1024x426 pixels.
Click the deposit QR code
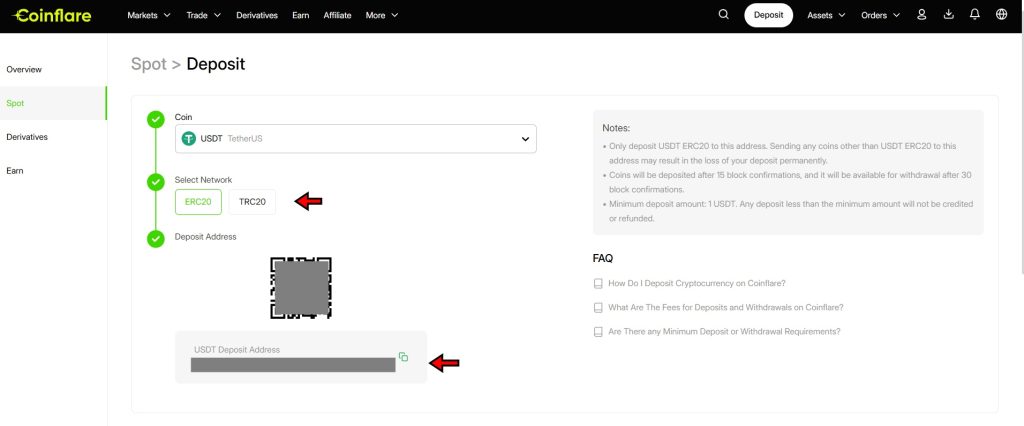(301, 288)
